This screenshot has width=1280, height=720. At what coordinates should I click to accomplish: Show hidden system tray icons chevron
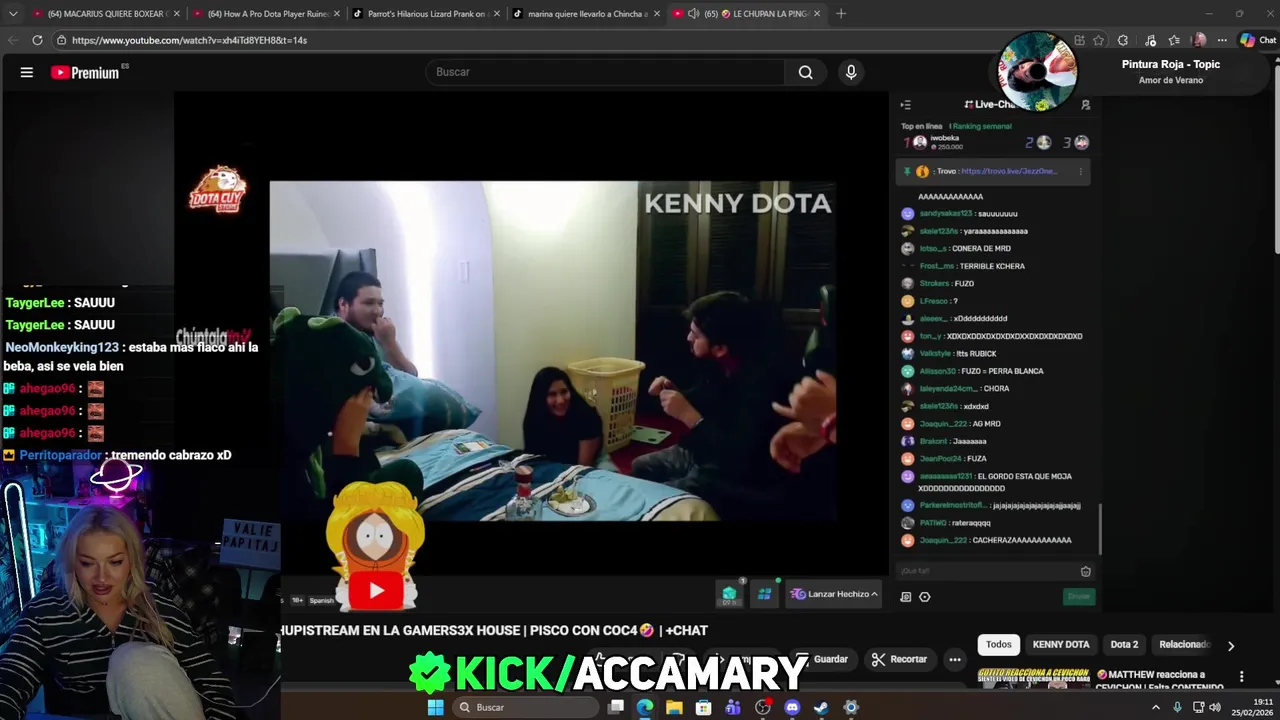coord(1156,707)
